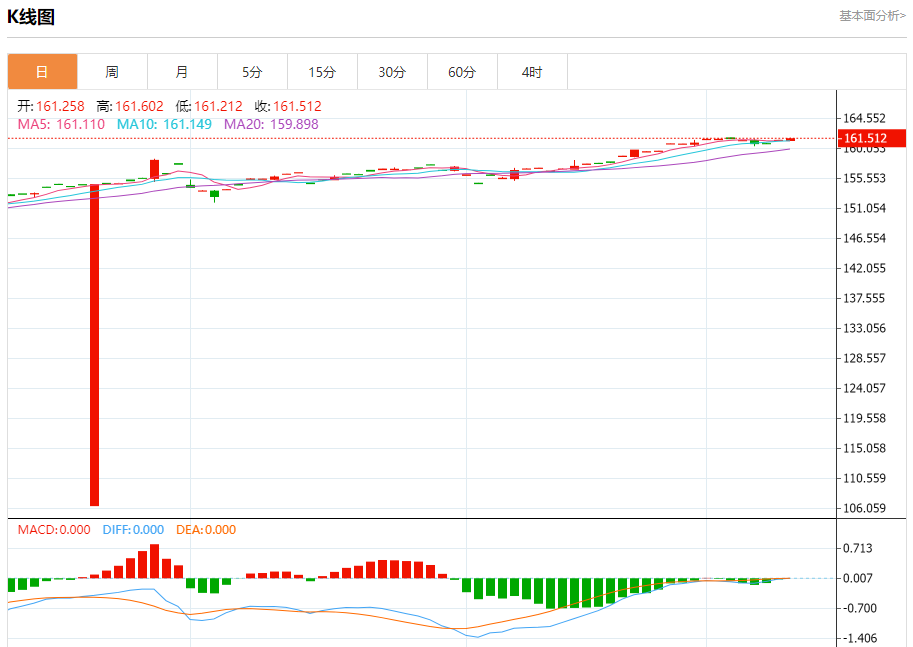Click the MACD 0.000 indicator label
913x647 pixels.
[x=54, y=530]
